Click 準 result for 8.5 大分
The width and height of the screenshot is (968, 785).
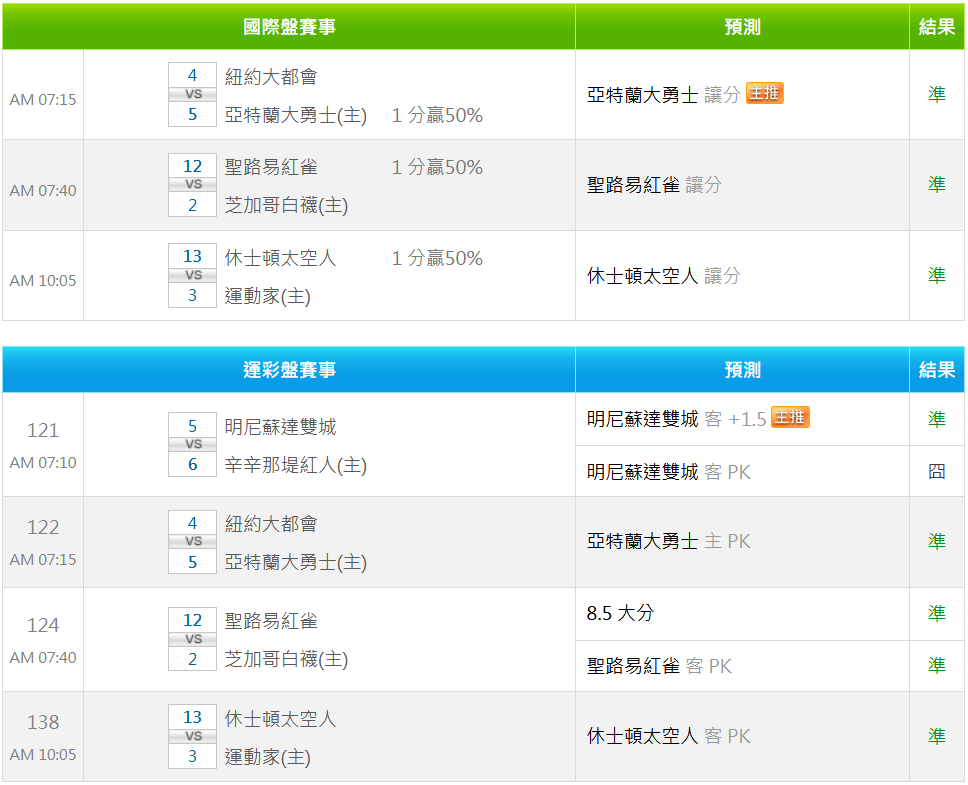(937, 613)
